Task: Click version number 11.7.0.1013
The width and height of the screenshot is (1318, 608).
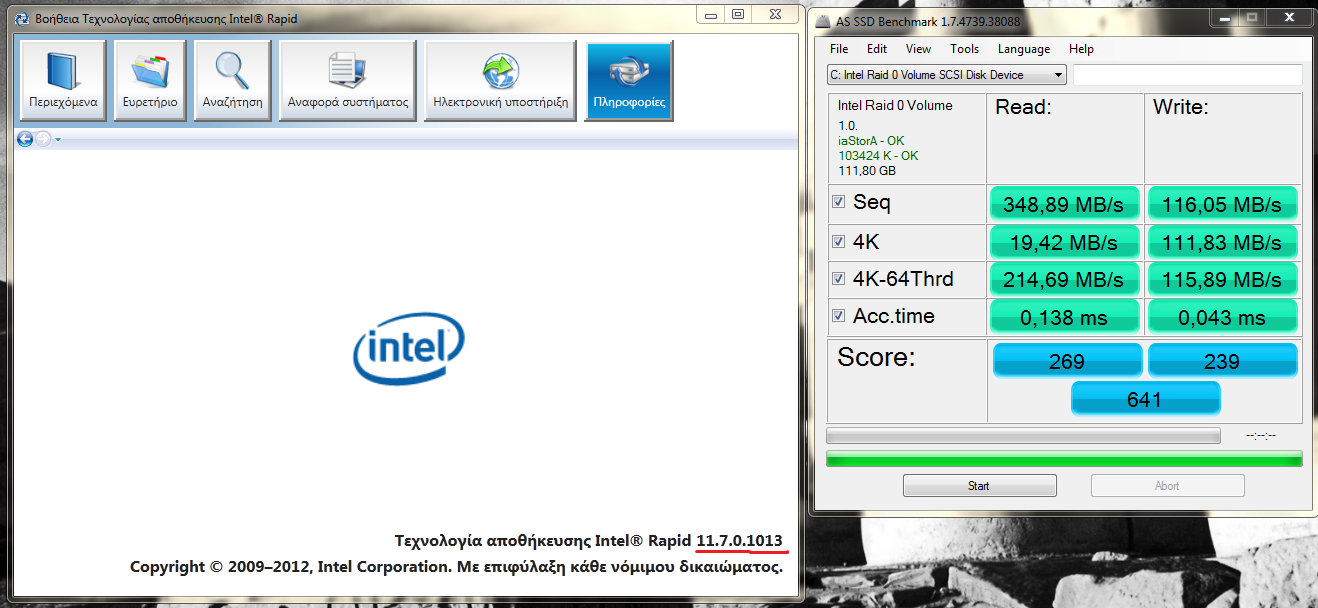Action: pos(740,541)
